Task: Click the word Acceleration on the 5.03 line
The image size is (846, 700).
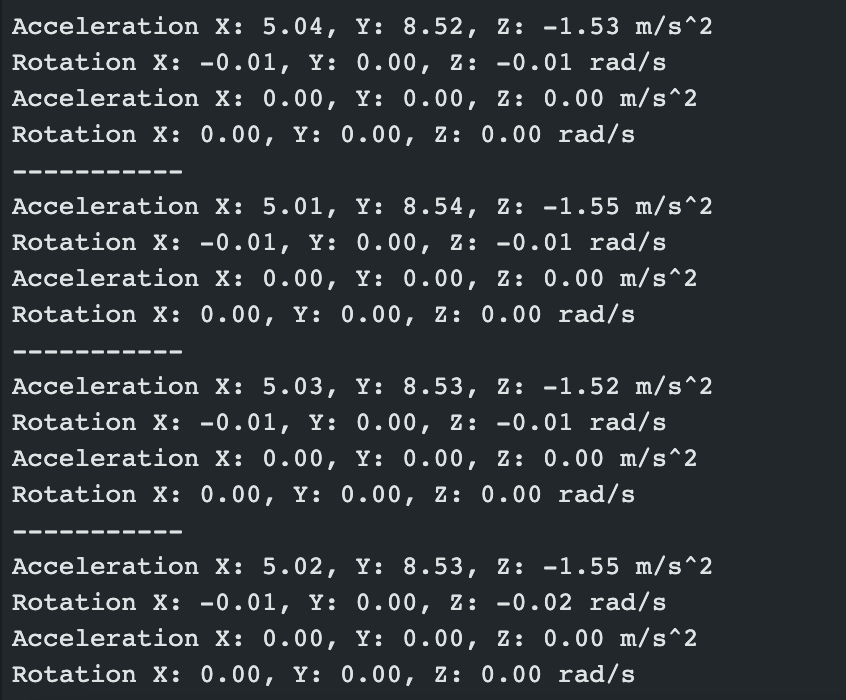Action: (x=106, y=386)
